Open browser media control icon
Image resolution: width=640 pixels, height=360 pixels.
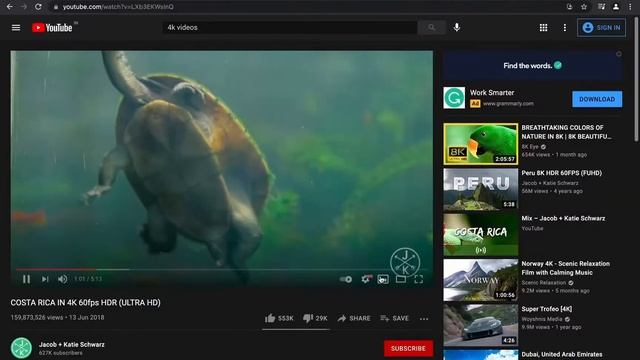tap(601, 7)
